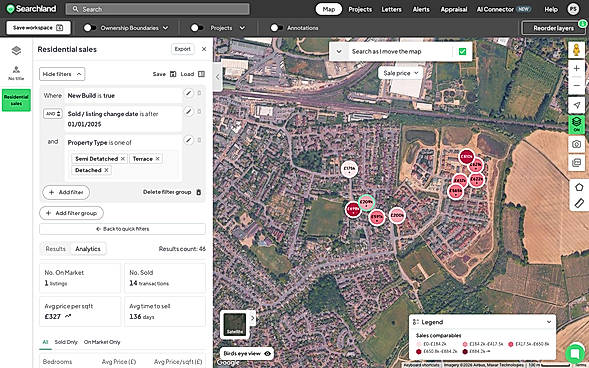Viewport: 589px width, 368px height.
Task: Delete the New Build filter row
Action: (x=199, y=93)
